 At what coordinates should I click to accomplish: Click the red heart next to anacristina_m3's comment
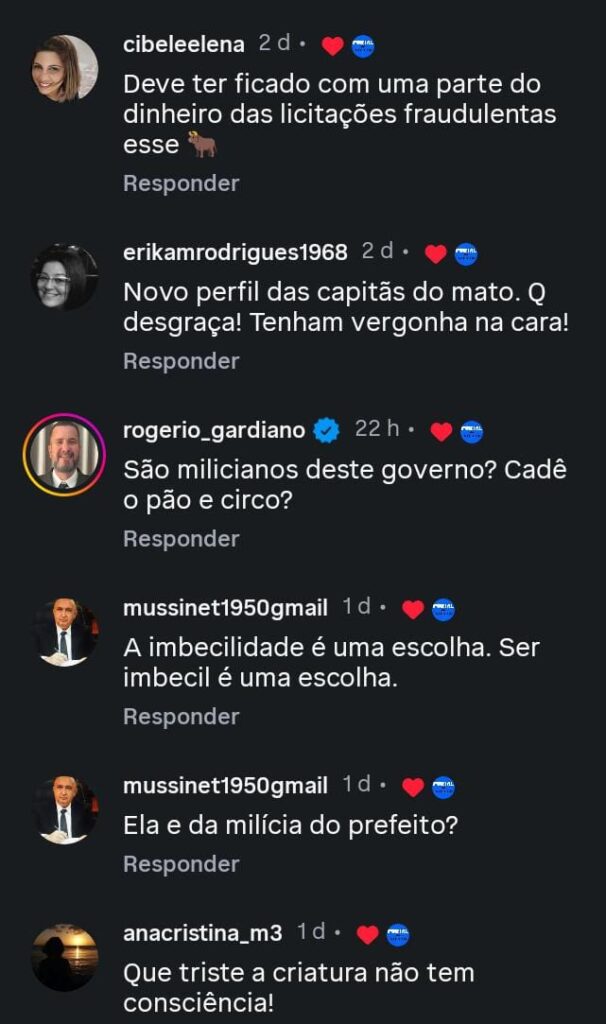(x=368, y=934)
